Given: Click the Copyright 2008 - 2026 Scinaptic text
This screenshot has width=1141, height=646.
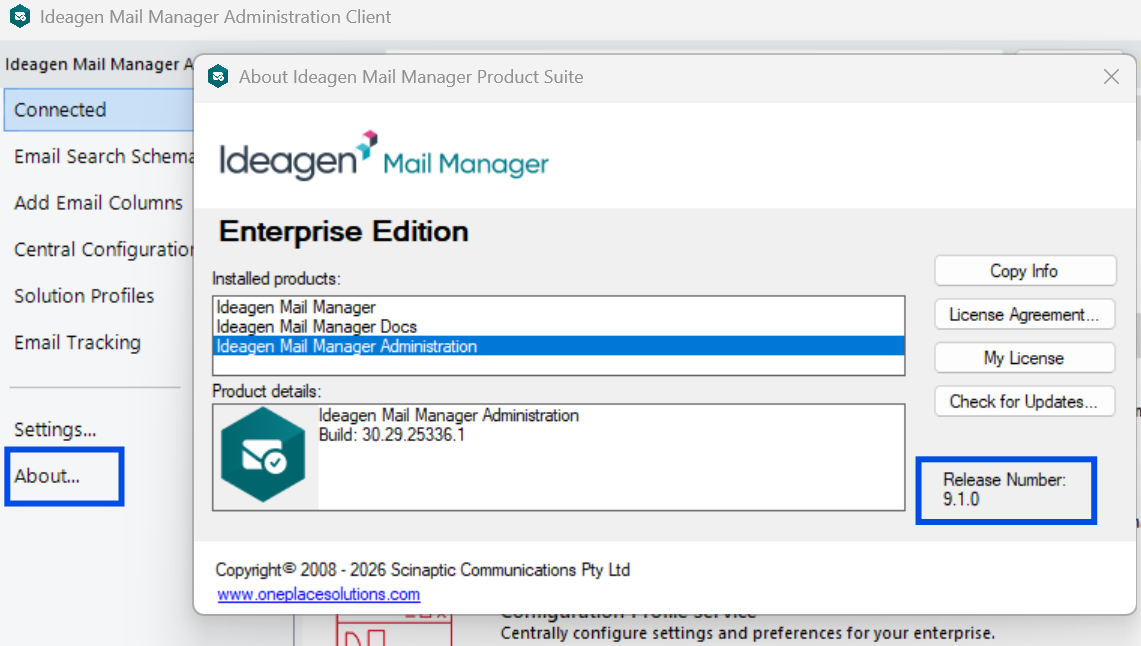Looking at the screenshot, I should click(x=423, y=570).
